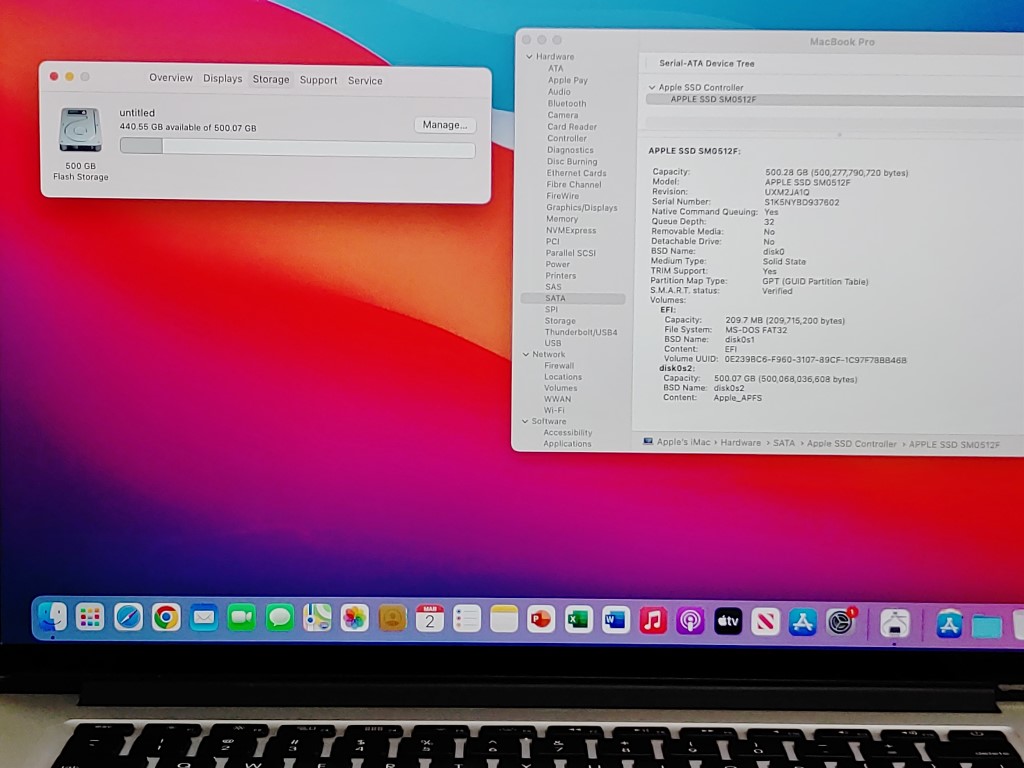Screen dimensions: 1024x768
Task: Open Maps from the Dock
Action: click(x=317, y=618)
